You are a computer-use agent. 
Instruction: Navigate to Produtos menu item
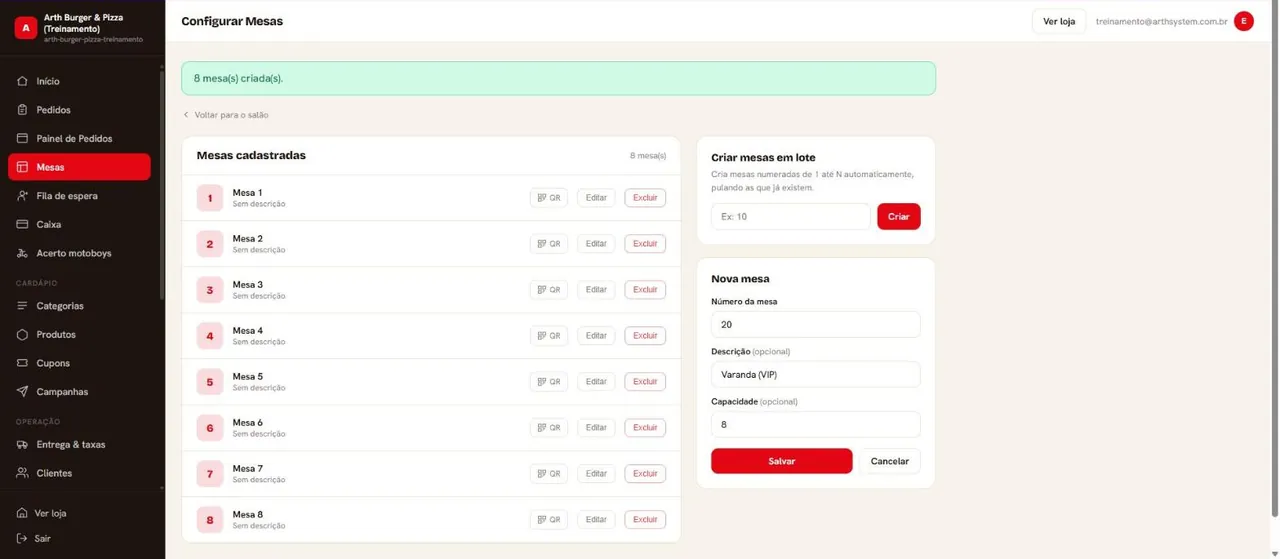click(79, 334)
